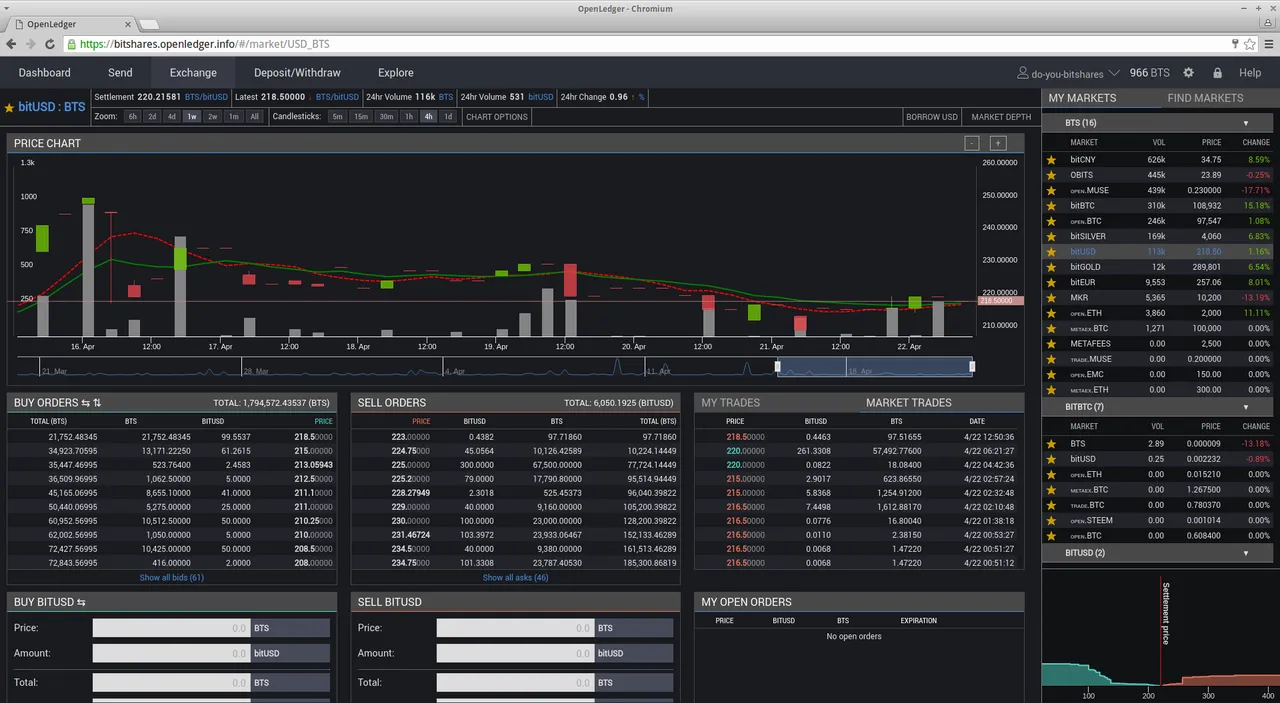Set chart zoom to 6h
The image size is (1280, 703).
pyautogui.click(x=132, y=117)
